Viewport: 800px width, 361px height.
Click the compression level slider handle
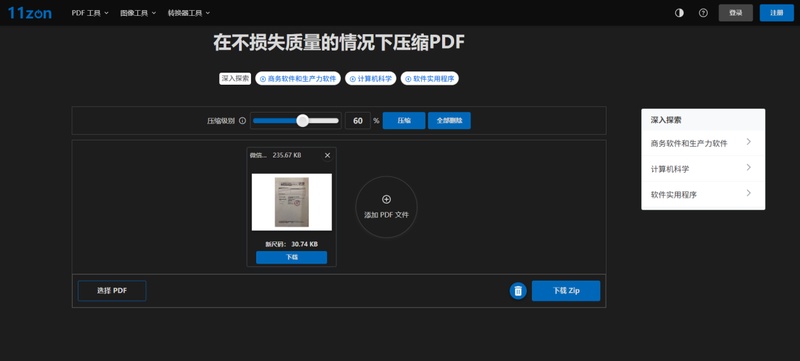point(303,121)
